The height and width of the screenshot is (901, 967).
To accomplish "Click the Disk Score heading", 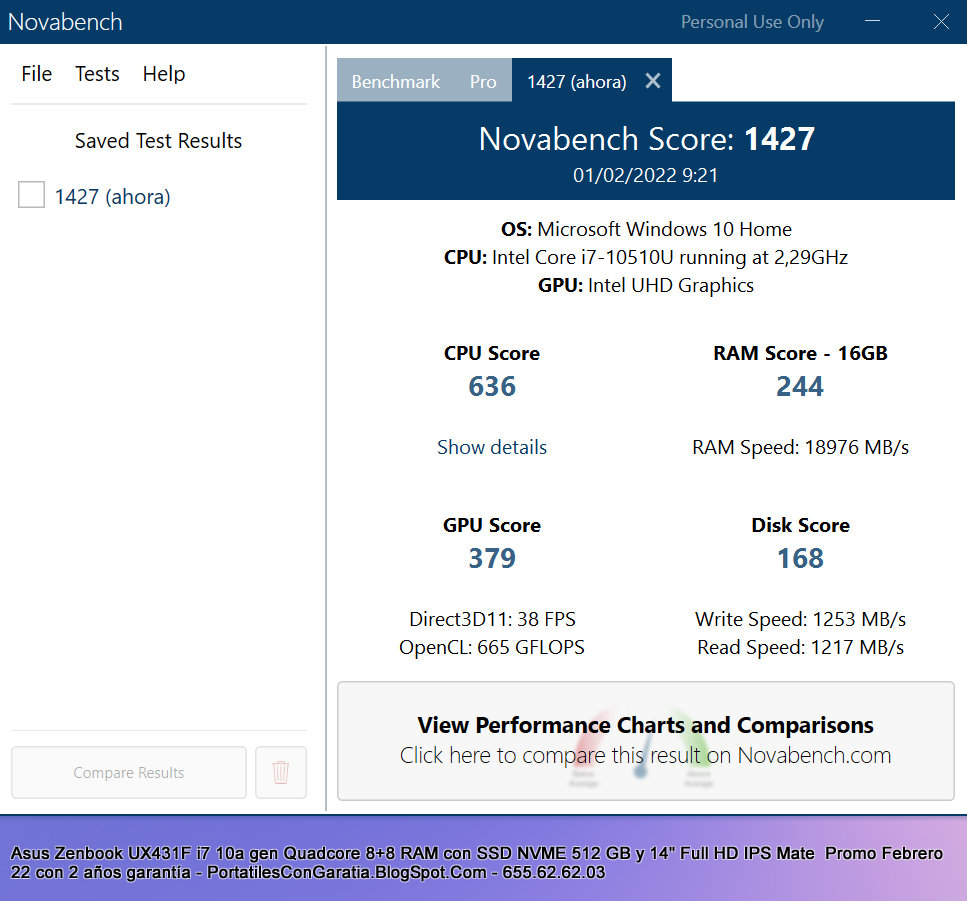I will 800,525.
